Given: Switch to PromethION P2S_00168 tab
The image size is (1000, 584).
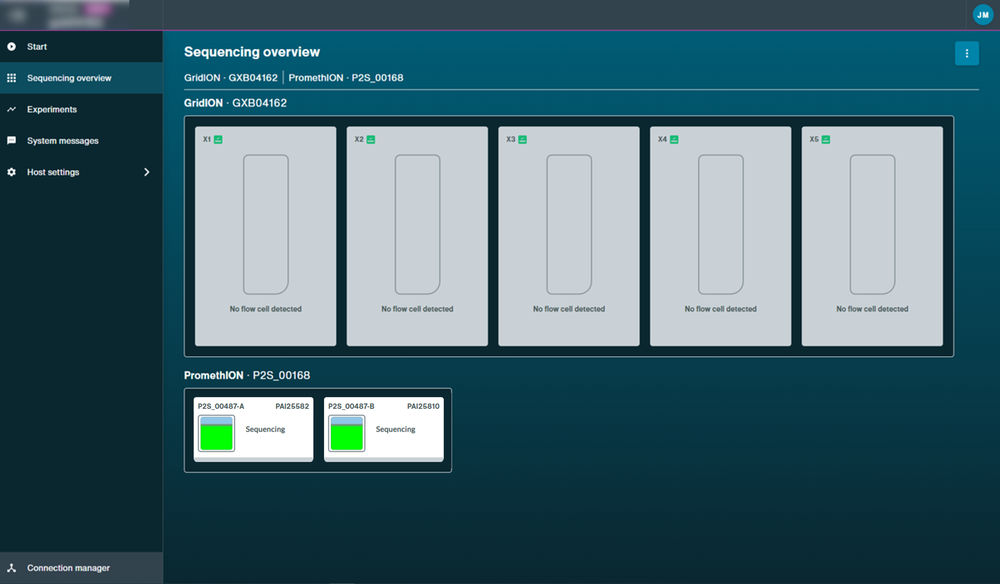Looking at the screenshot, I should pyautogui.click(x=346, y=78).
